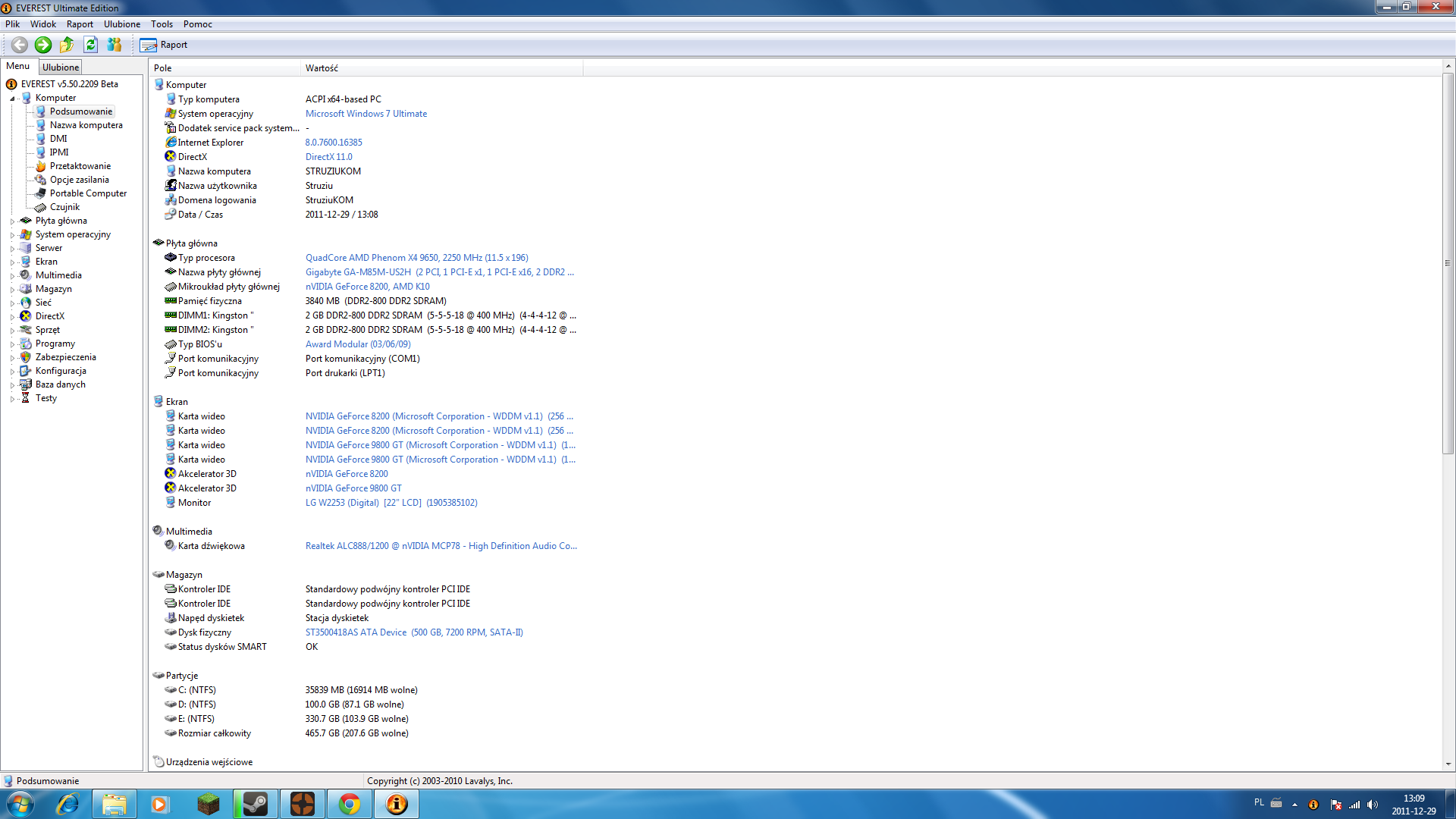Switch to the Ulubione sidebar tab

point(61,67)
